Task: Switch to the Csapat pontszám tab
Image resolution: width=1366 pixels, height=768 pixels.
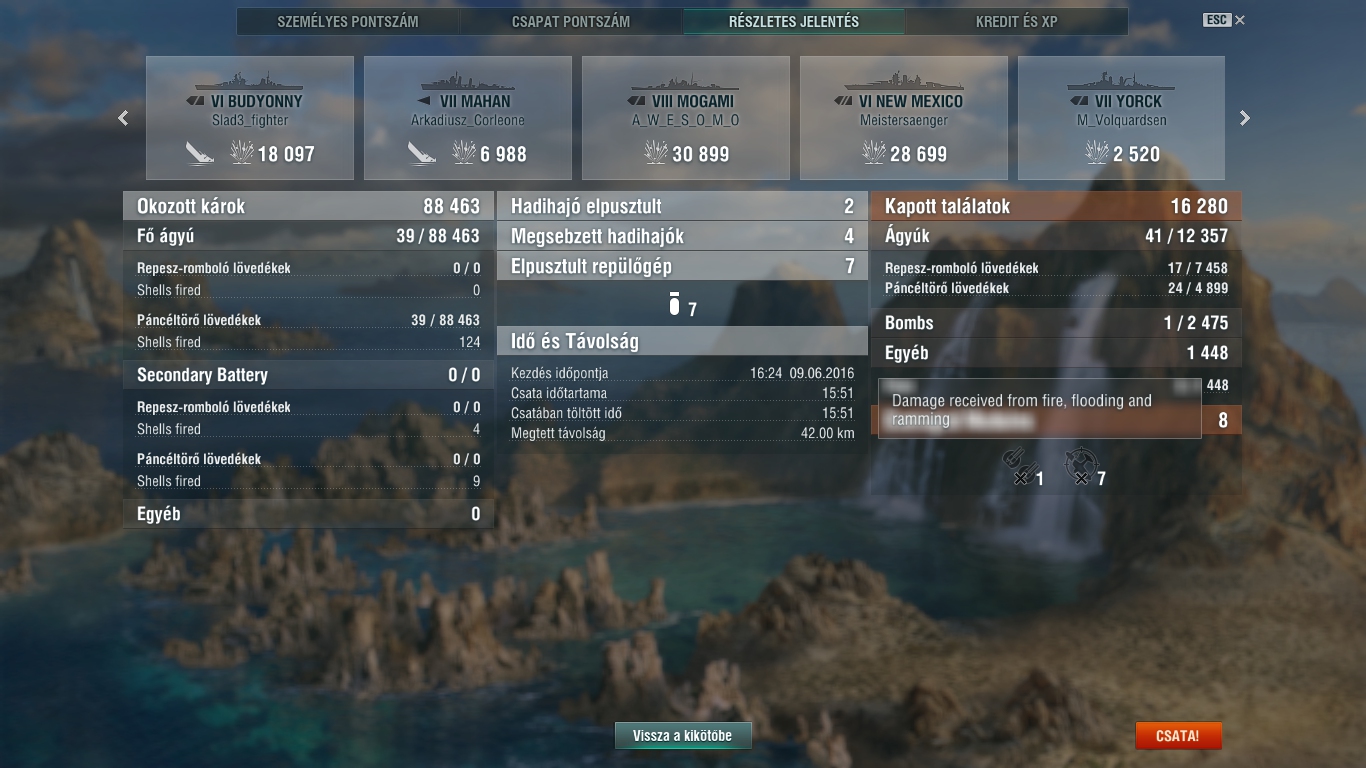Action: click(x=571, y=21)
